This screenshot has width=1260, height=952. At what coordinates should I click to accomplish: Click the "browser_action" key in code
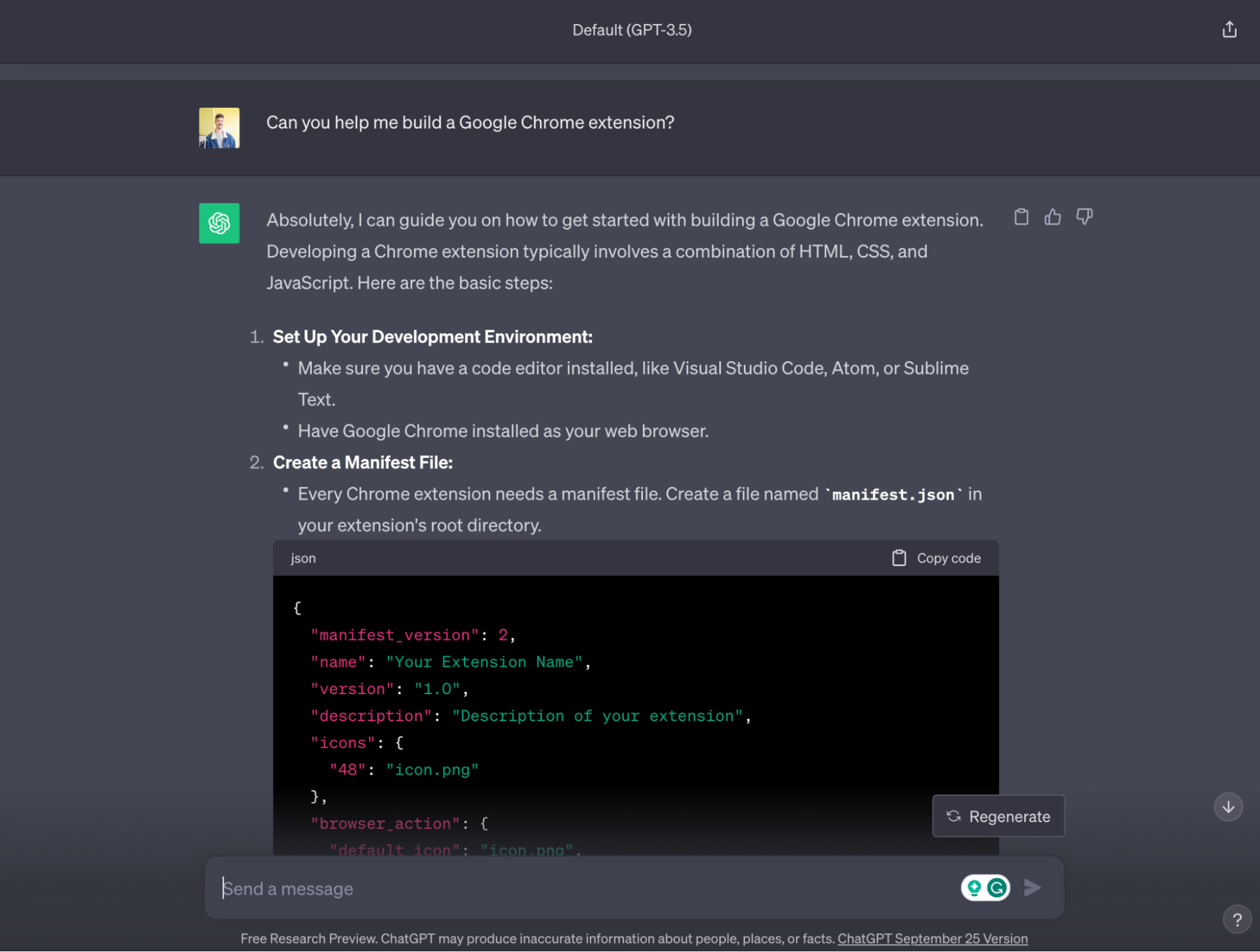coord(385,823)
